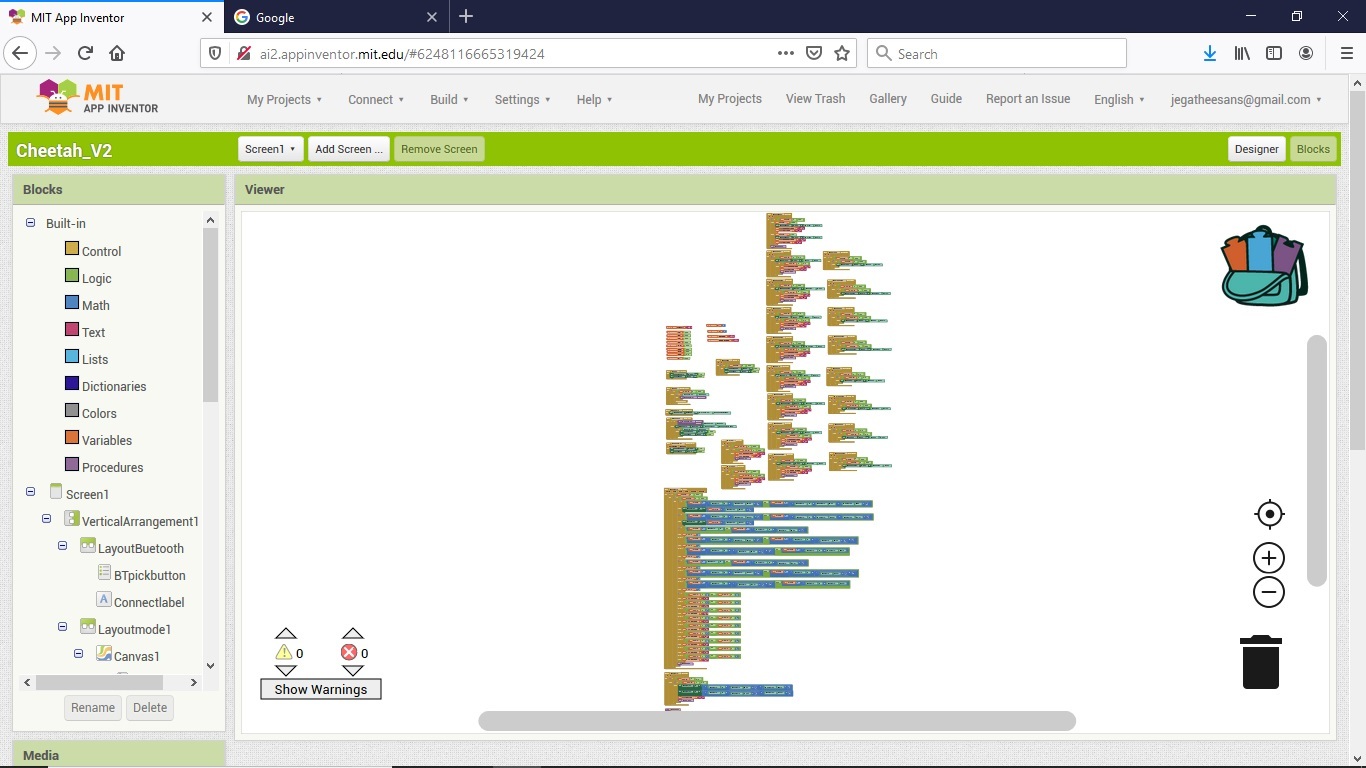This screenshot has height=768, width=1366.
Task: Collapse the LayoutBuetooth tree node
Action: coord(63,546)
